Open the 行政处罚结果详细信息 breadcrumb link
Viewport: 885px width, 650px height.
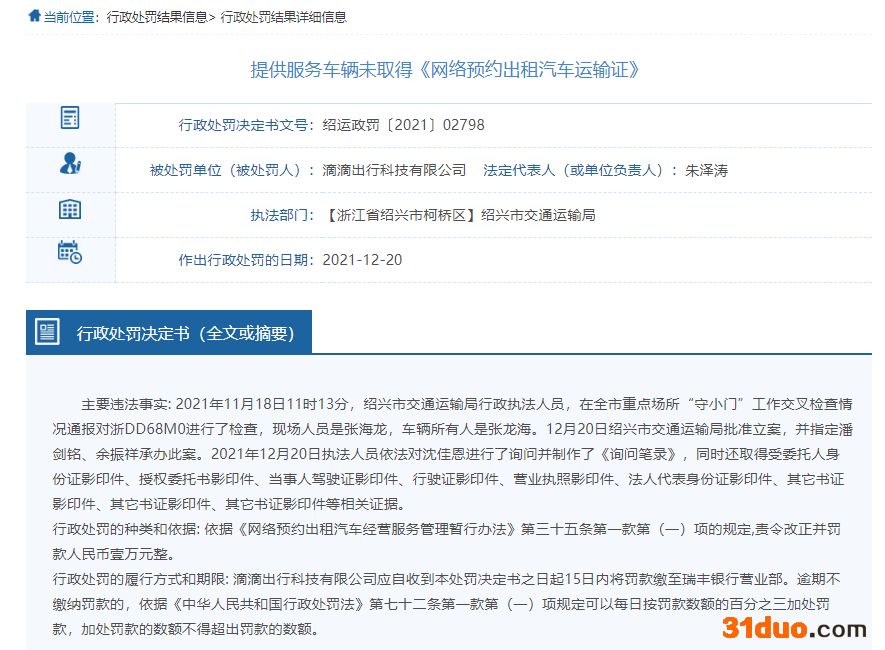(283, 17)
